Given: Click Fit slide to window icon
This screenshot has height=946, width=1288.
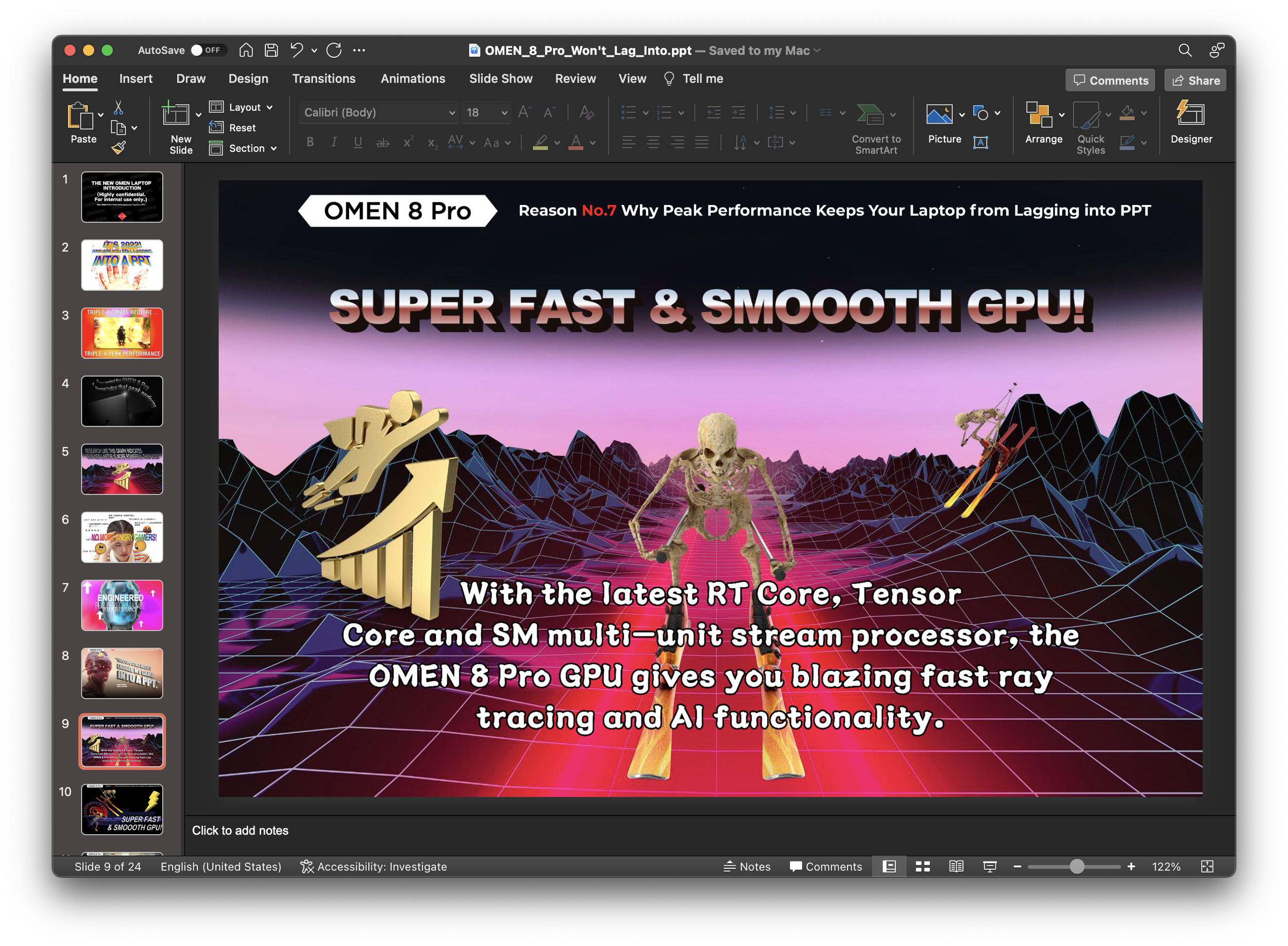Looking at the screenshot, I should 1207,866.
